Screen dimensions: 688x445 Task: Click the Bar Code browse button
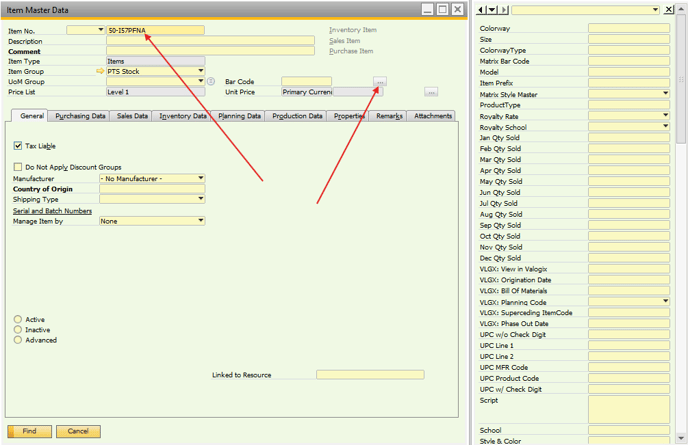(380, 81)
